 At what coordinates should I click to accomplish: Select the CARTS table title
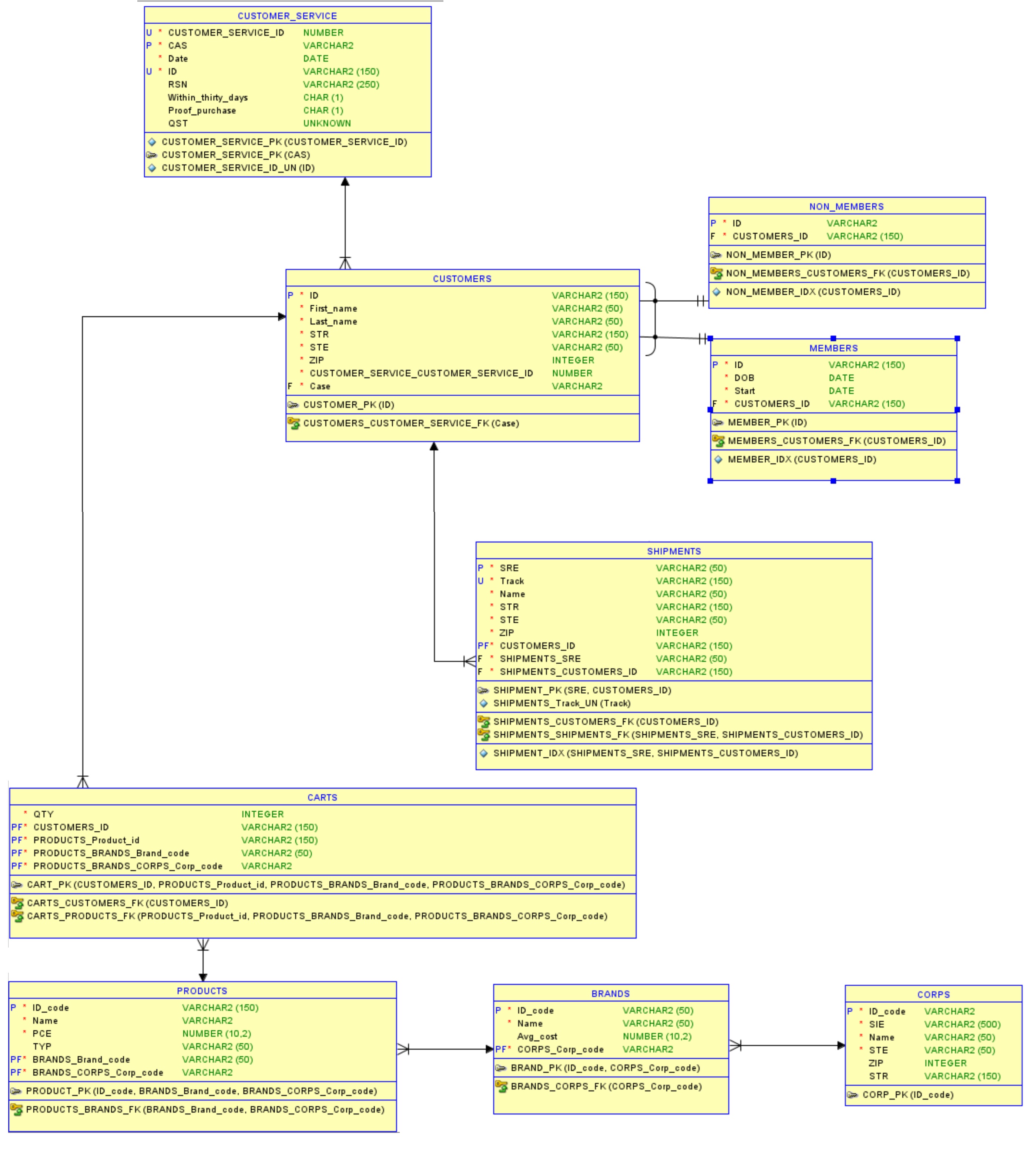click(x=322, y=798)
